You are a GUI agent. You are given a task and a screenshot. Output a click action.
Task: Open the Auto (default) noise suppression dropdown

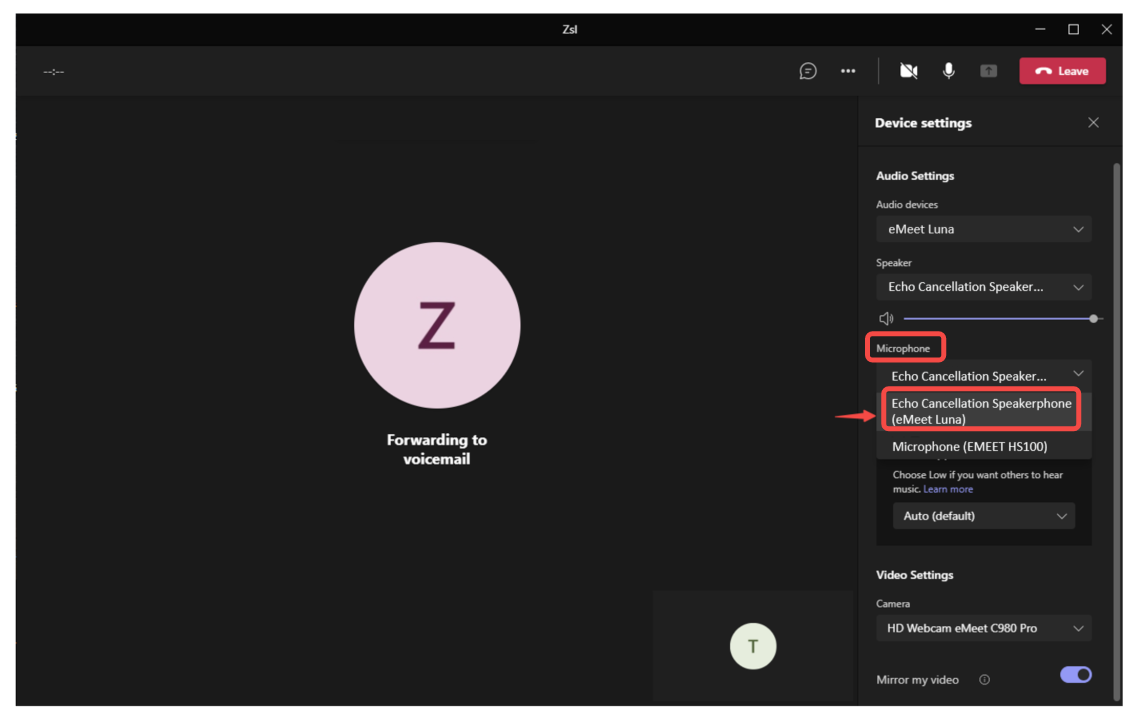click(x=983, y=516)
